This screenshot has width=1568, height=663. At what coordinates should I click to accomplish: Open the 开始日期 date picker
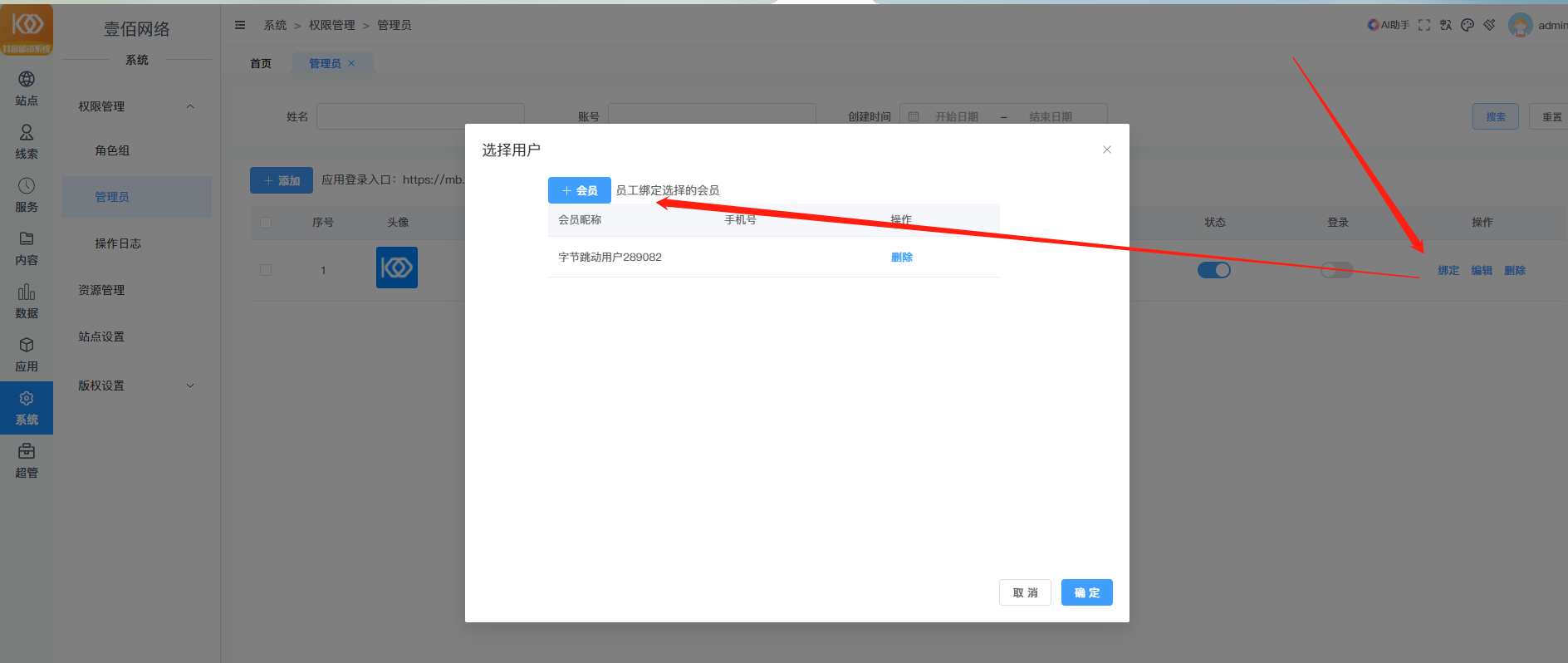point(956,116)
